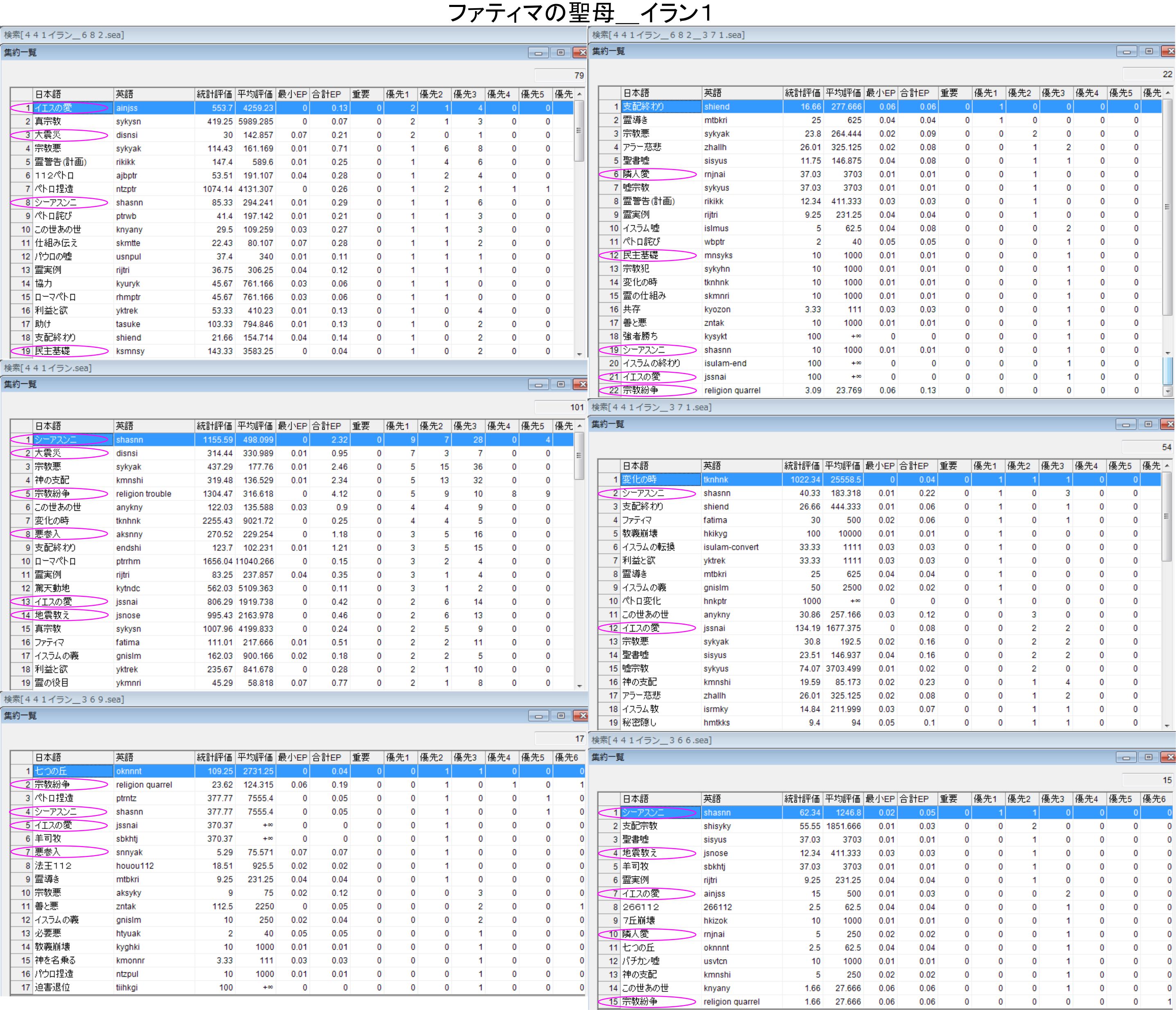Image resolution: width=1176 pixels, height=1010 pixels.
Task: Click result count field showing 101
Action: coord(560,407)
